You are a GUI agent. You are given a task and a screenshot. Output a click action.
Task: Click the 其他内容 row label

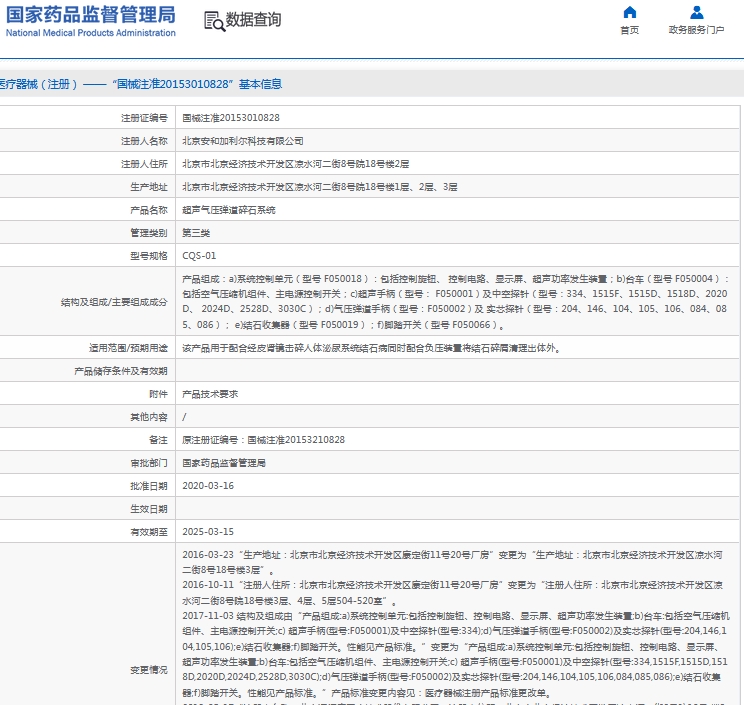[149, 417]
